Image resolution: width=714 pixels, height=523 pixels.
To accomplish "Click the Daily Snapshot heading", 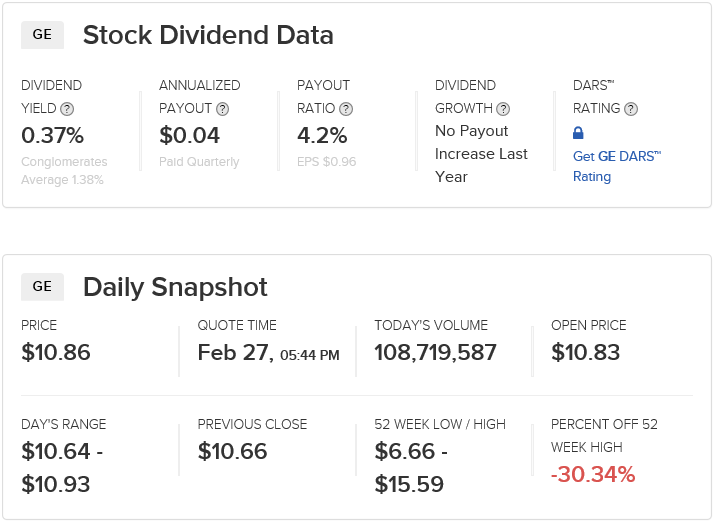I will pyautogui.click(x=175, y=287).
